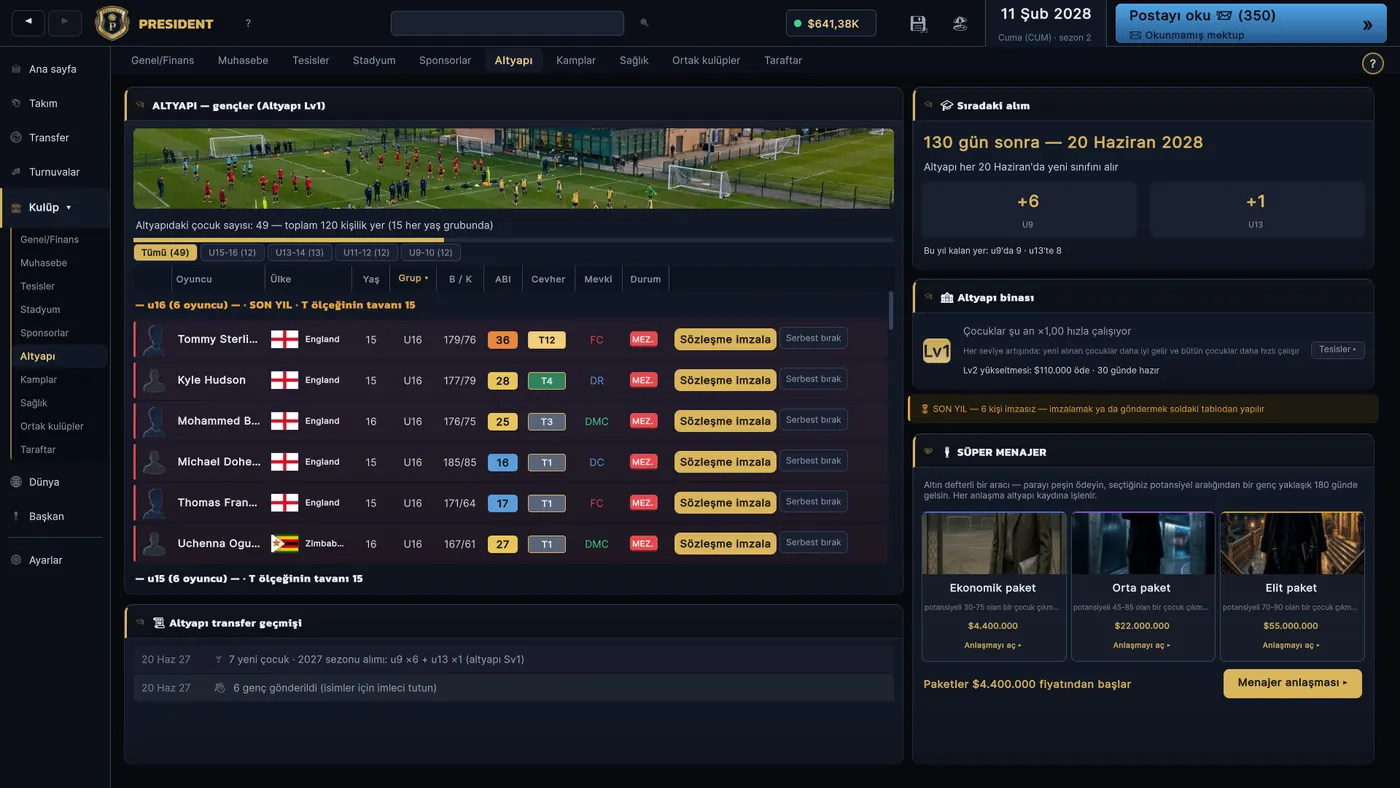
Task: Click the $641,38K balance display
Action: (x=831, y=23)
